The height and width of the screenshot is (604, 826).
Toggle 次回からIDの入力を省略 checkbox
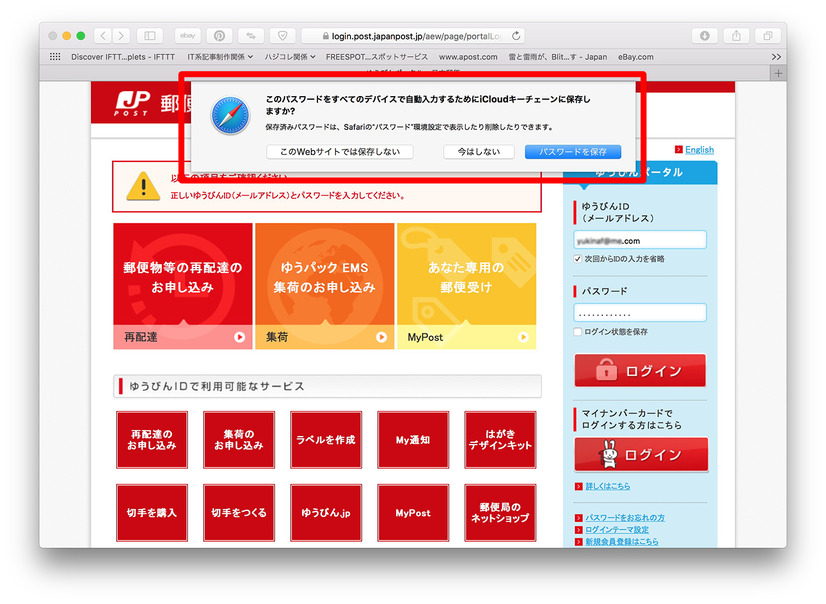(577, 259)
